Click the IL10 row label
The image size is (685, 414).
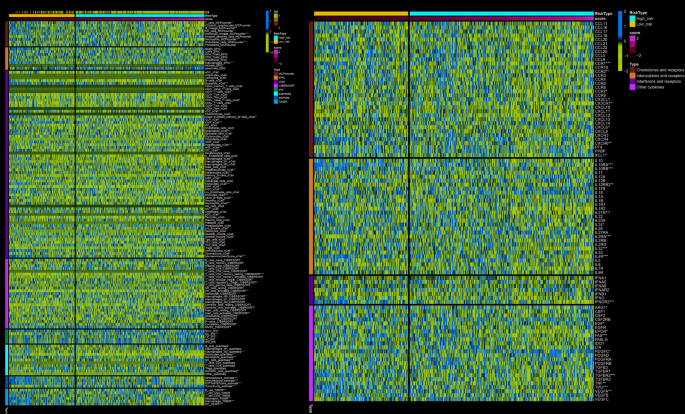click(599, 160)
